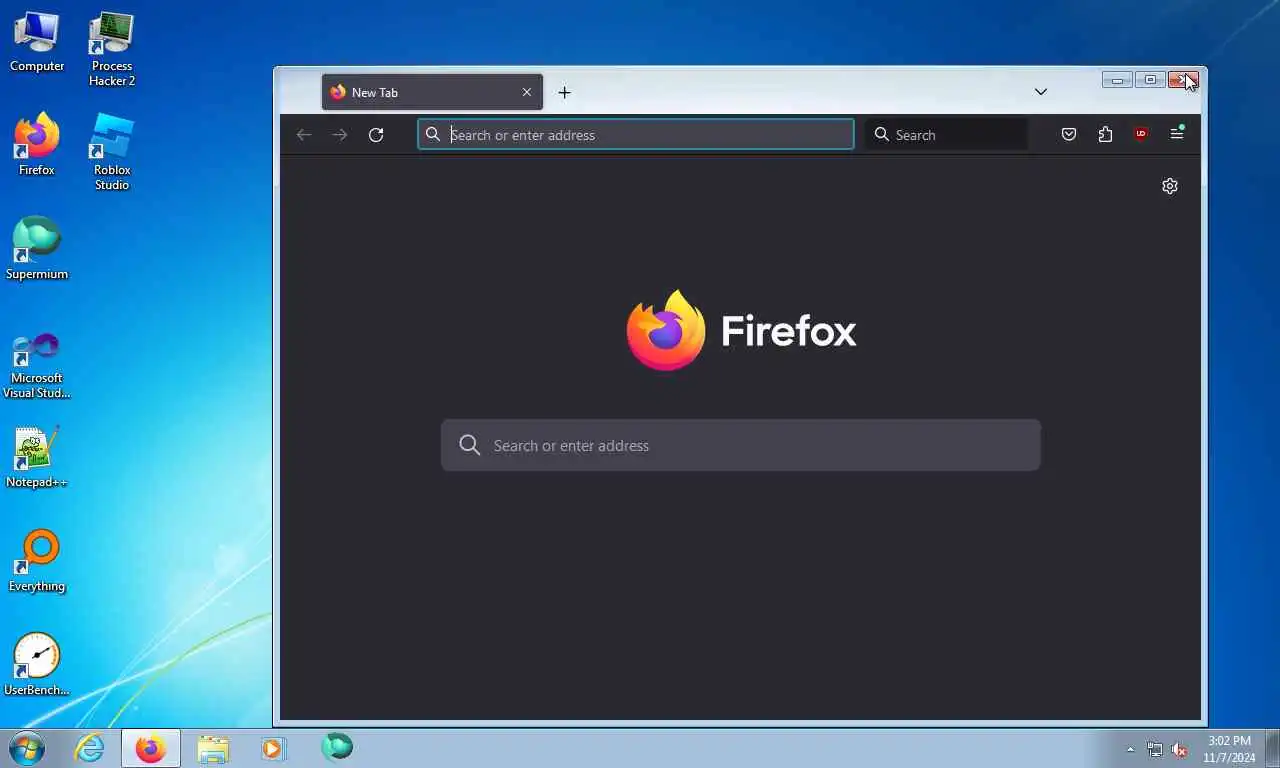Select the Firefox taskbar button

pyautogui.click(x=151, y=748)
